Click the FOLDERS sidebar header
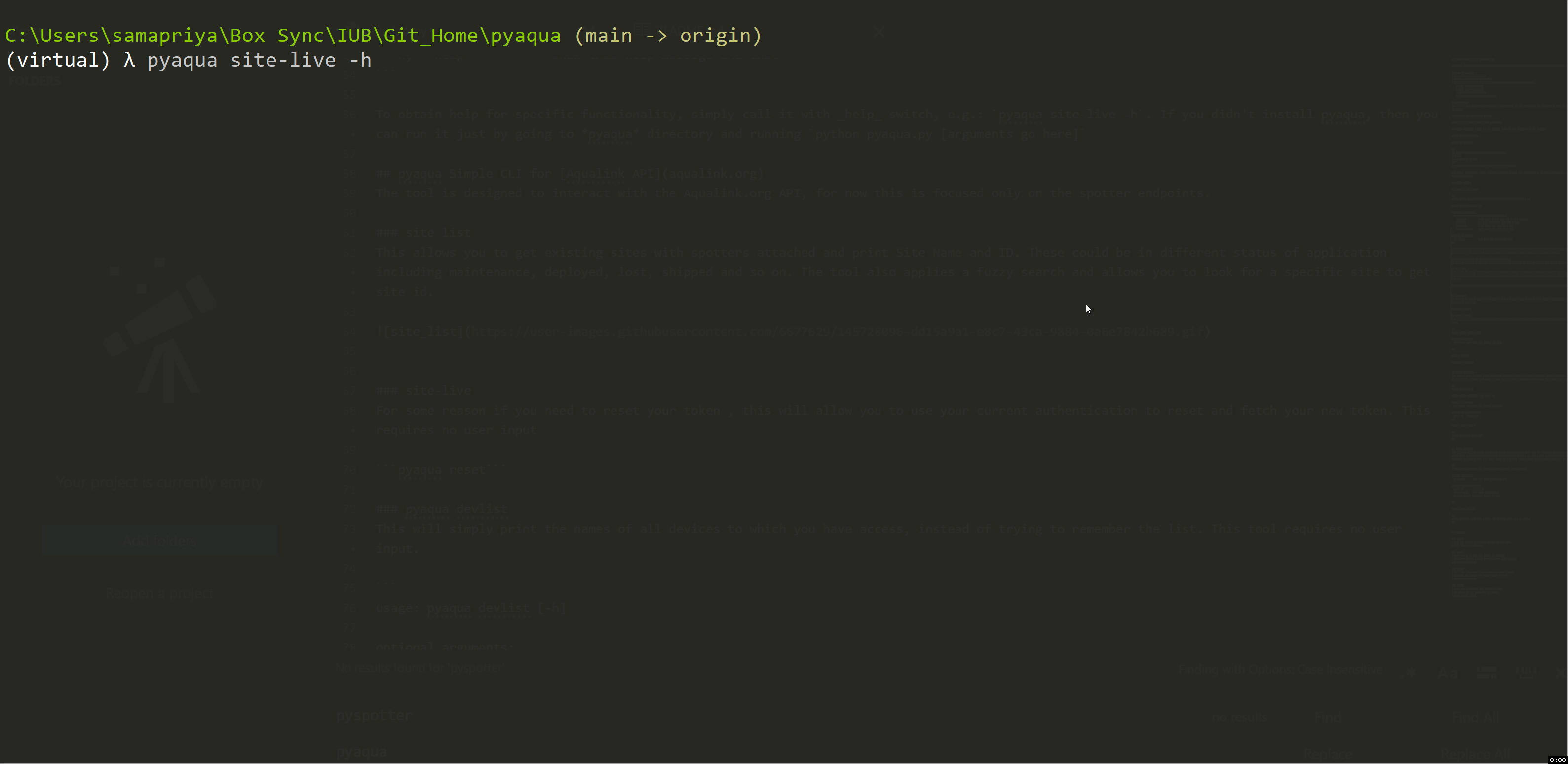The width and height of the screenshot is (1568, 764). coord(36,80)
